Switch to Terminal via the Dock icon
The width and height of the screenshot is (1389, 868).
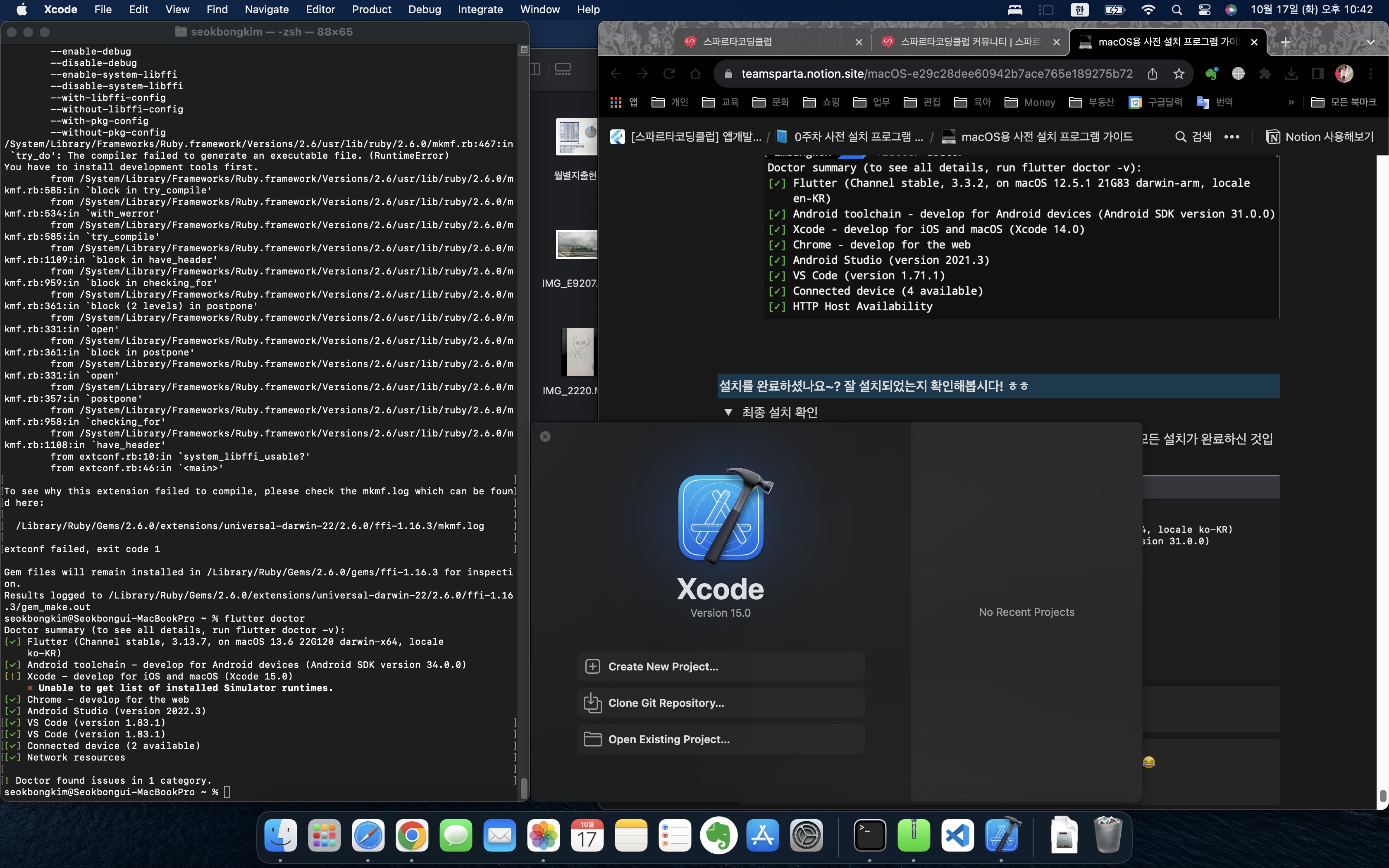pyautogui.click(x=869, y=835)
